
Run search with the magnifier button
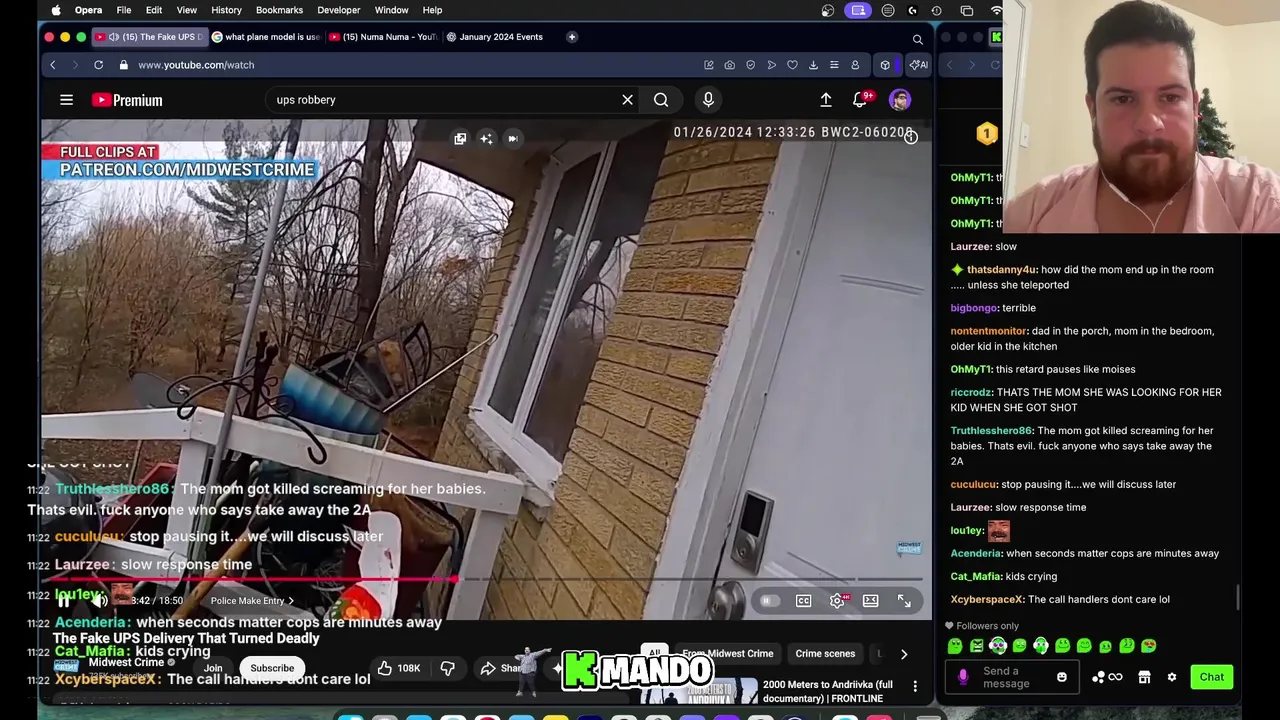tap(661, 100)
